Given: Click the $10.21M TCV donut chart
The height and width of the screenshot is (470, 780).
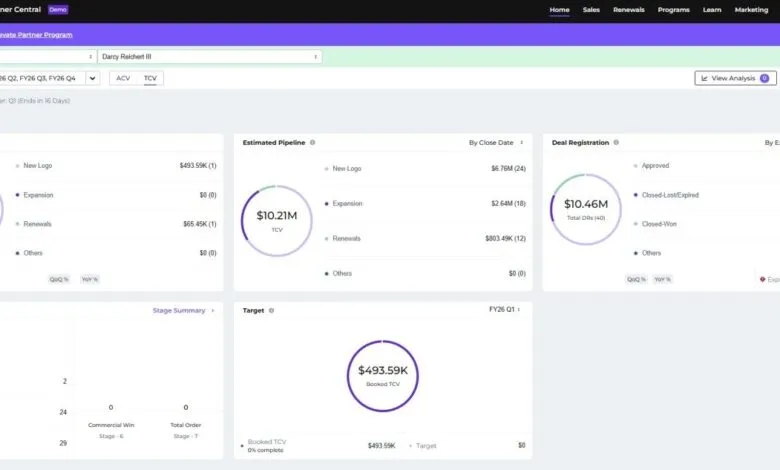Looking at the screenshot, I should [x=277, y=221].
